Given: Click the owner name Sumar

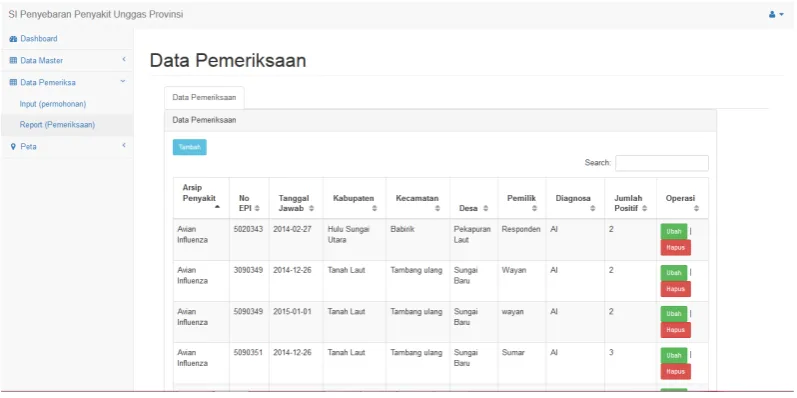Looking at the screenshot, I should pyautogui.click(x=513, y=353).
